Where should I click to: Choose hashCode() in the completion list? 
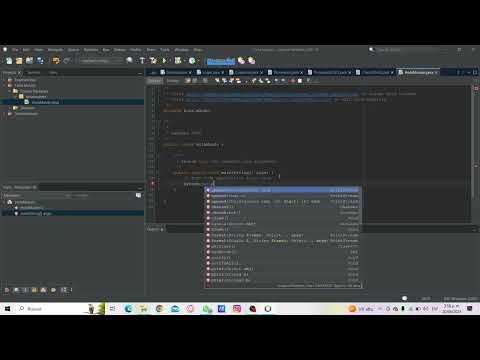click(x=283, y=252)
